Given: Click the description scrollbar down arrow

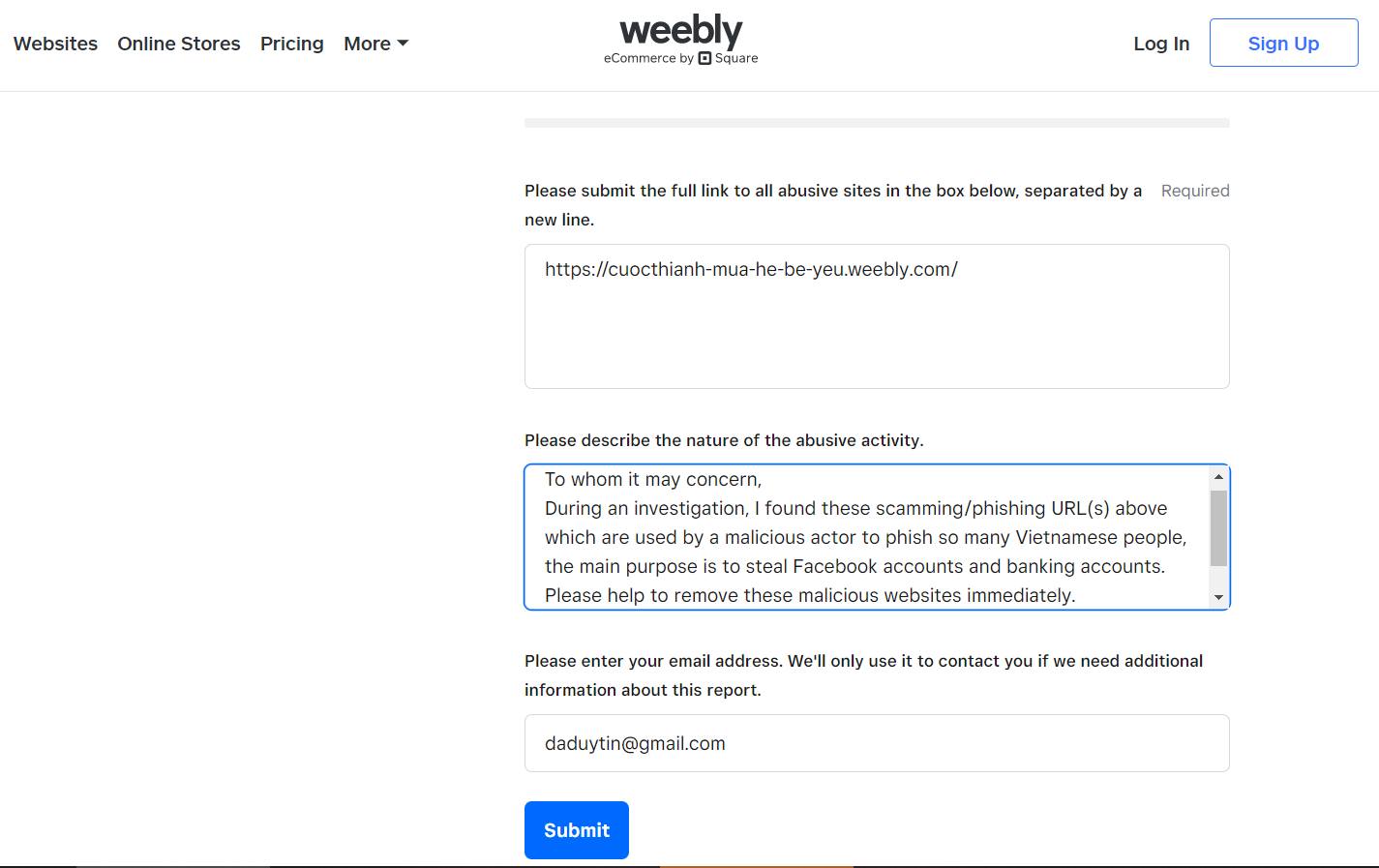Looking at the screenshot, I should point(1218,598).
